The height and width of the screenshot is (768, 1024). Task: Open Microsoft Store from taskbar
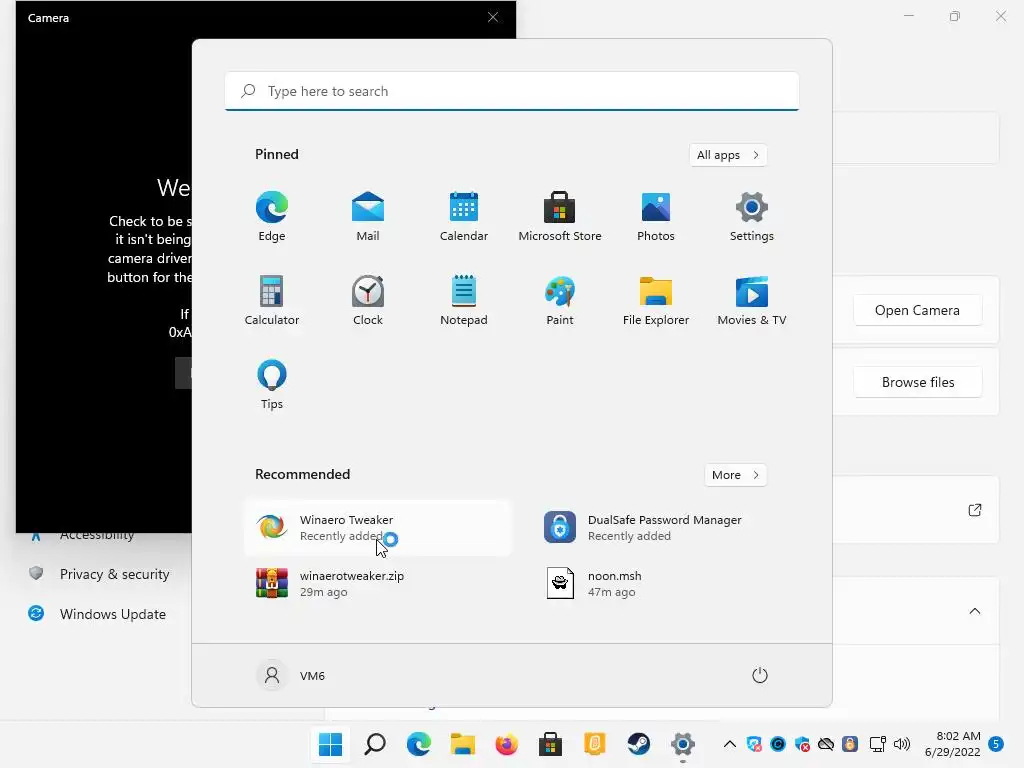551,744
